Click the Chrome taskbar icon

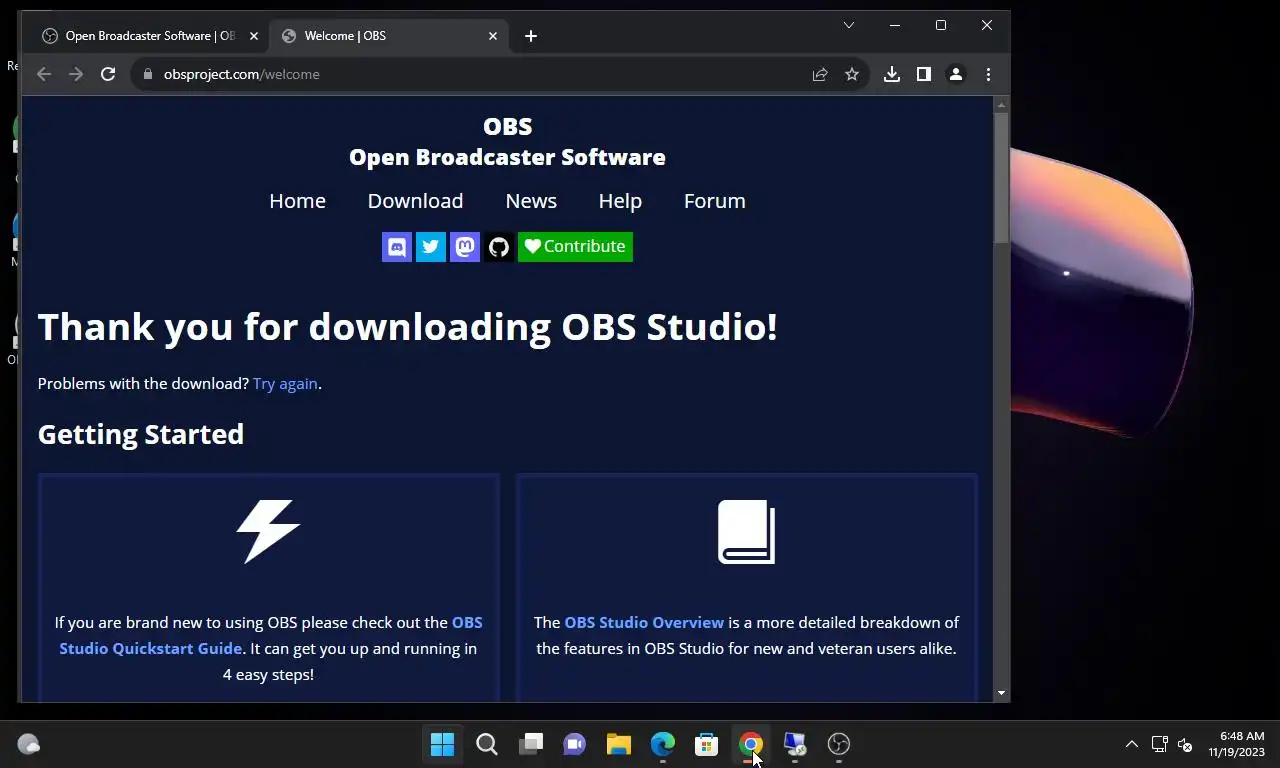pos(751,744)
